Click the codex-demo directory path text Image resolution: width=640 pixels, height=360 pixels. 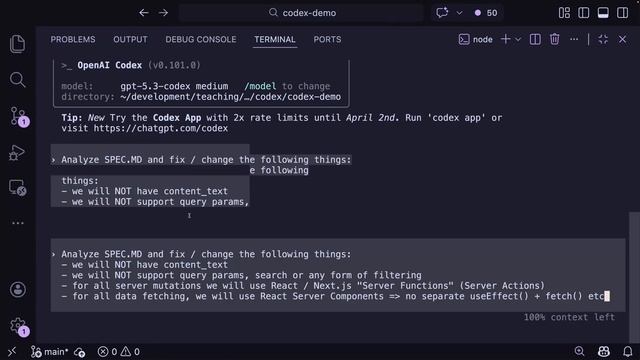point(231,97)
